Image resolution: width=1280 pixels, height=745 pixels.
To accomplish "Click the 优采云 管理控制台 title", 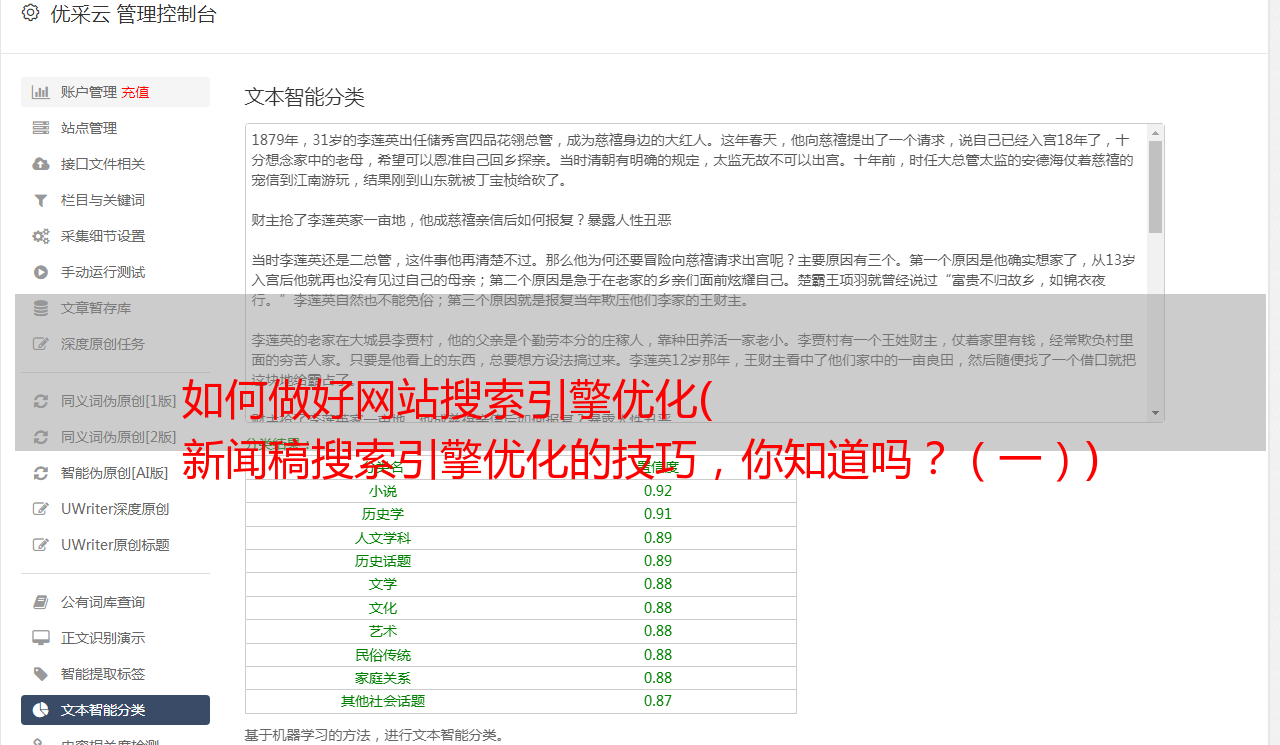I will tap(132, 14).
